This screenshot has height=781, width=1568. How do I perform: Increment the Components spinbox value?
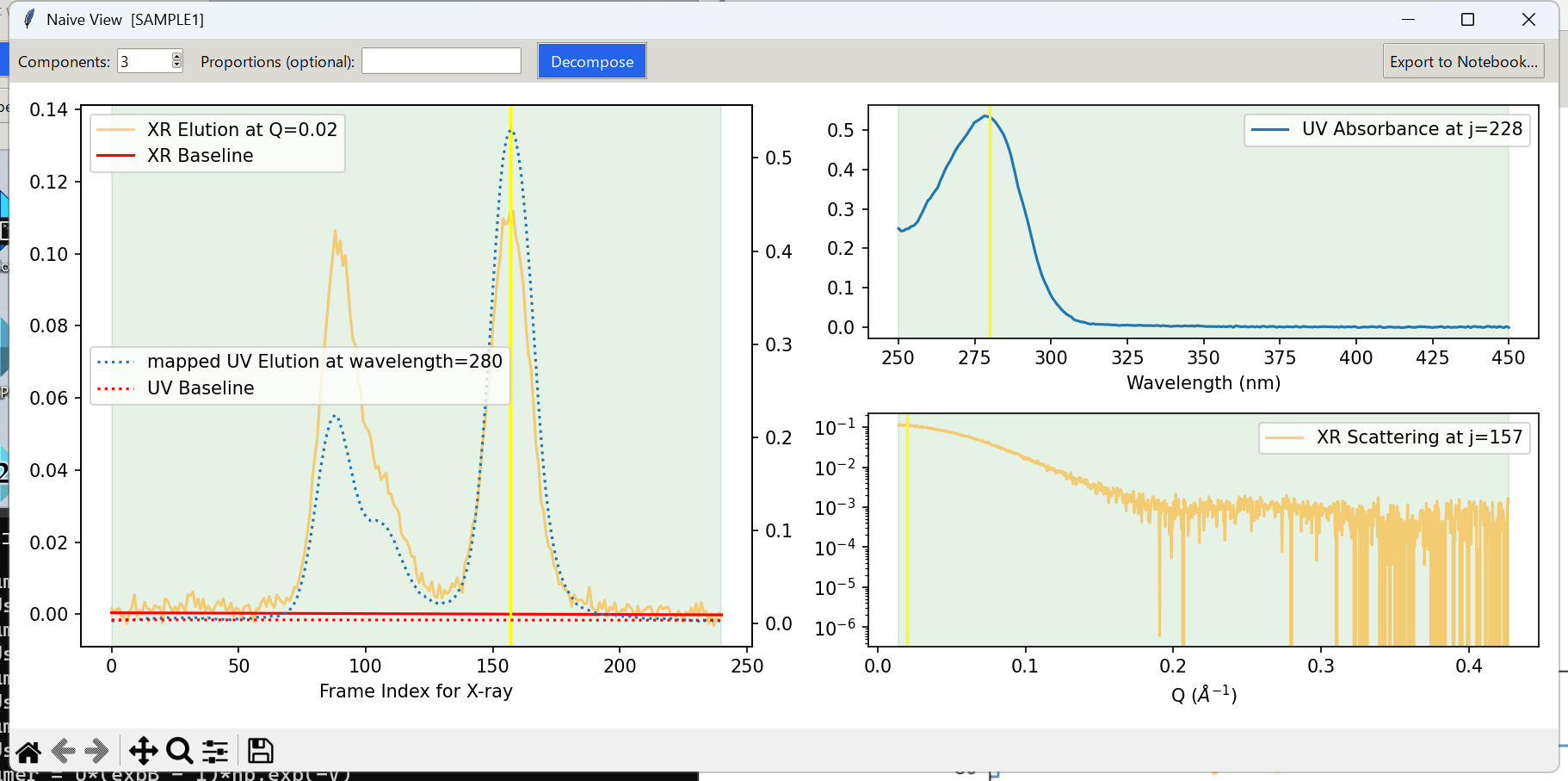coord(177,56)
